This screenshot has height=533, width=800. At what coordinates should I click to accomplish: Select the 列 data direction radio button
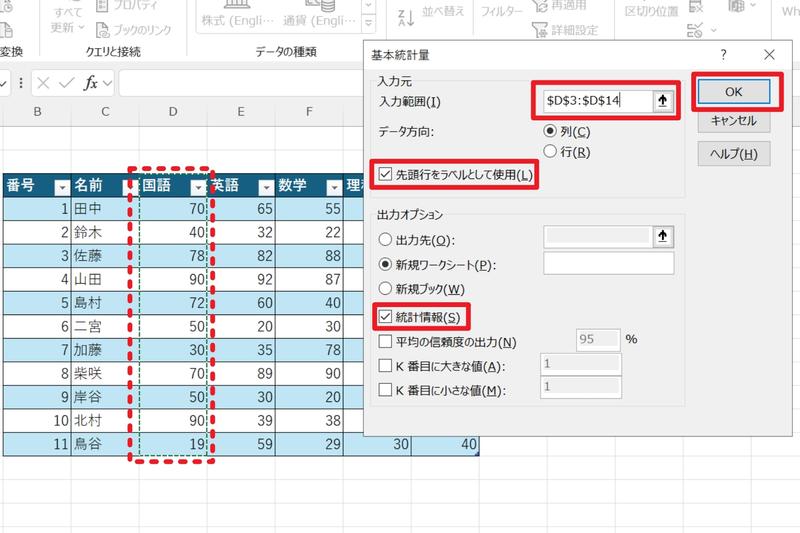click(x=549, y=131)
